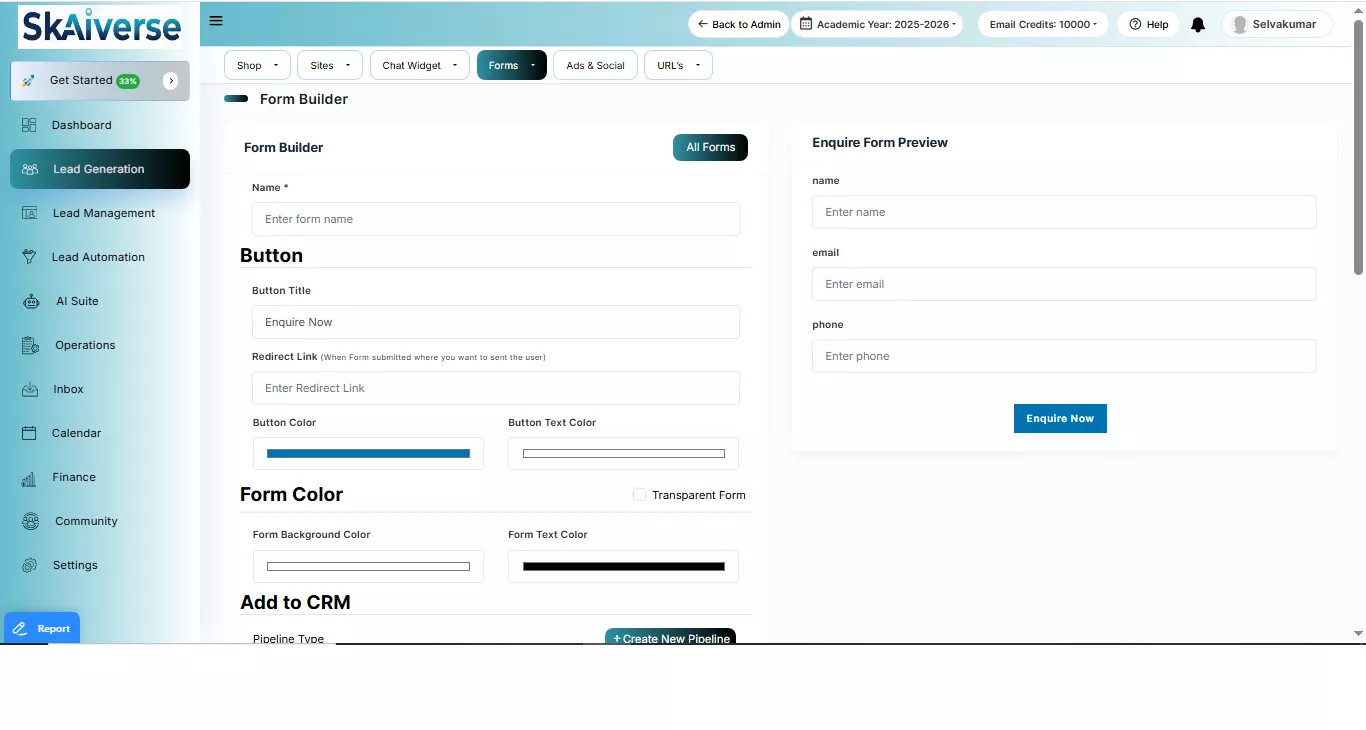Click the Calendar icon in sidebar
This screenshot has height=730, width=1366.
pos(30,433)
